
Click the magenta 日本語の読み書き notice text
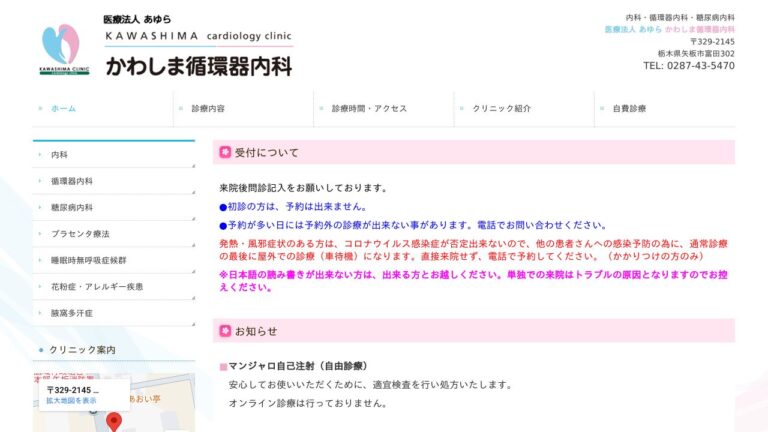(x=473, y=281)
